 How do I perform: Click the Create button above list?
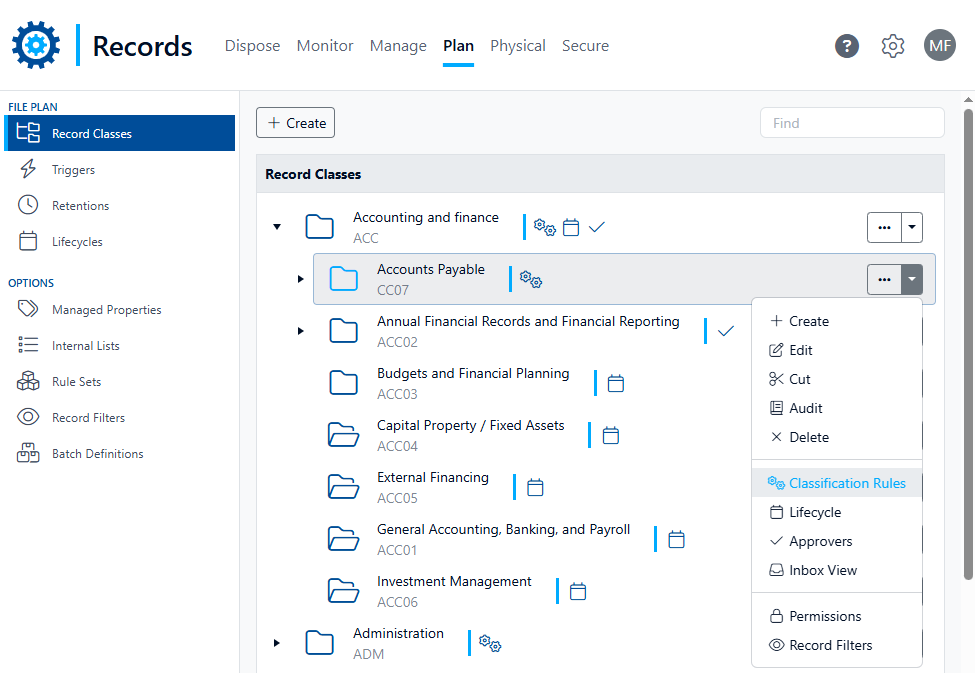tap(296, 123)
